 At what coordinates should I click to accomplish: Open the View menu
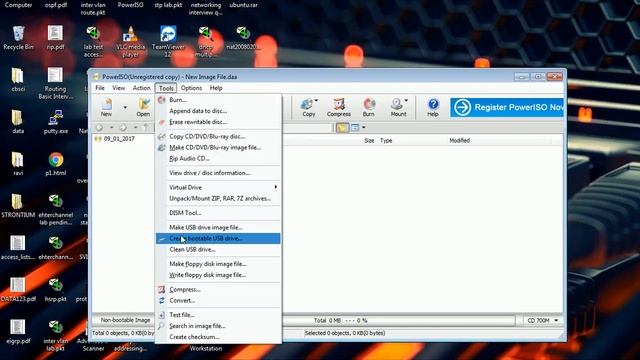coord(119,88)
